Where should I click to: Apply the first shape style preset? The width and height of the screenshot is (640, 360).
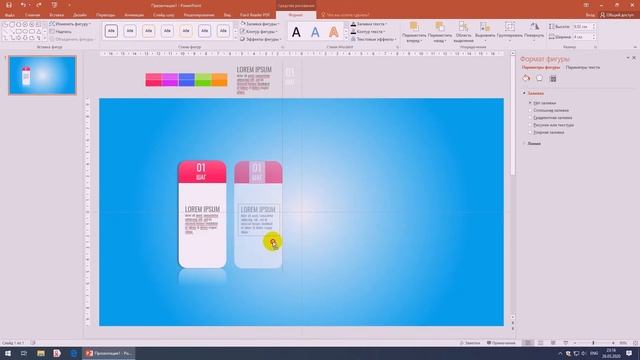(111, 31)
